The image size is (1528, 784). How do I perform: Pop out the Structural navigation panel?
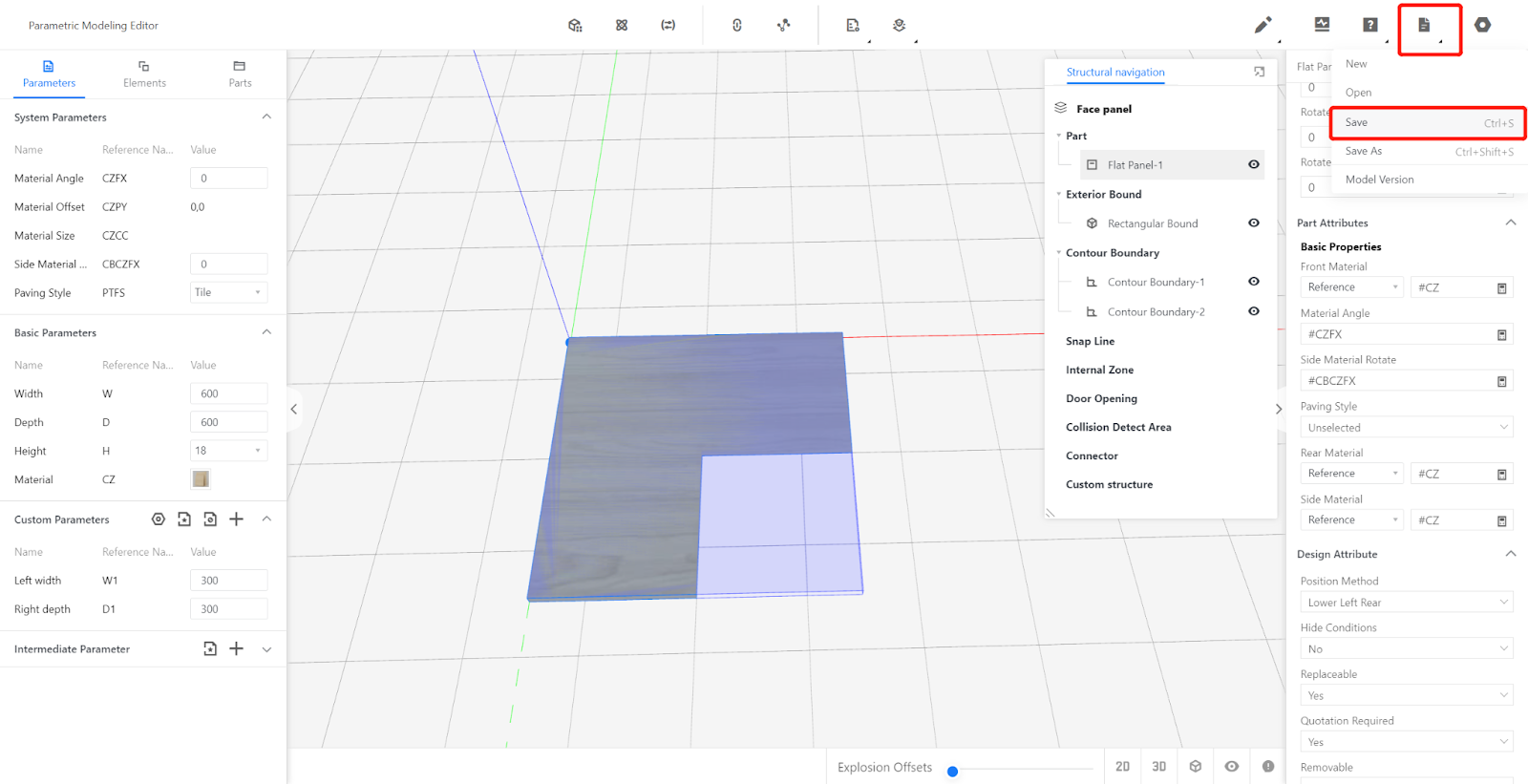coord(1259,72)
